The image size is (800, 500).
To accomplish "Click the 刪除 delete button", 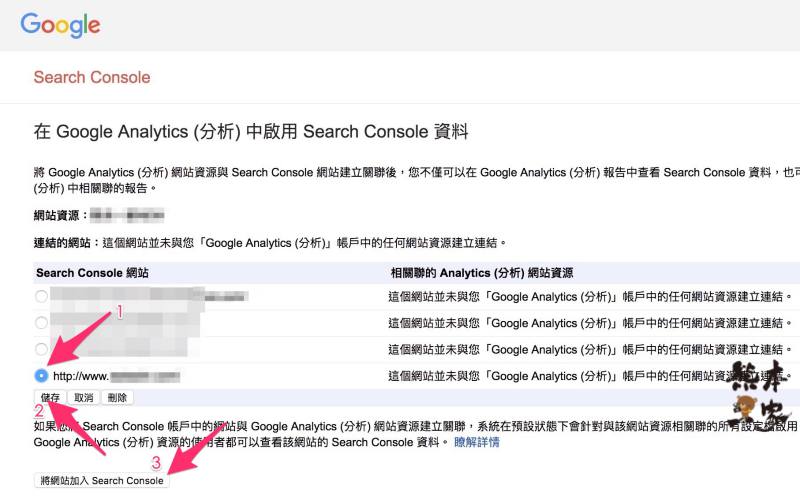I will pyautogui.click(x=117, y=397).
